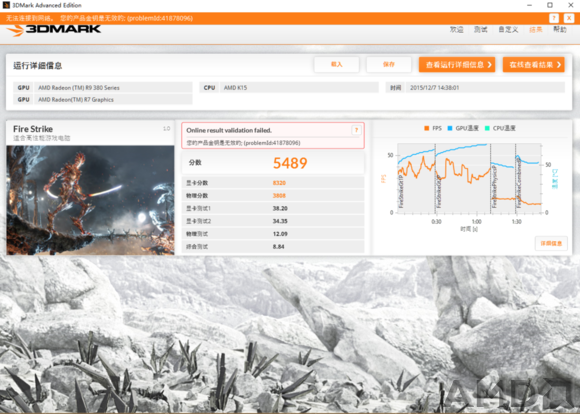
Task: Click the Fire Strike title text
Action: [x=33, y=129]
